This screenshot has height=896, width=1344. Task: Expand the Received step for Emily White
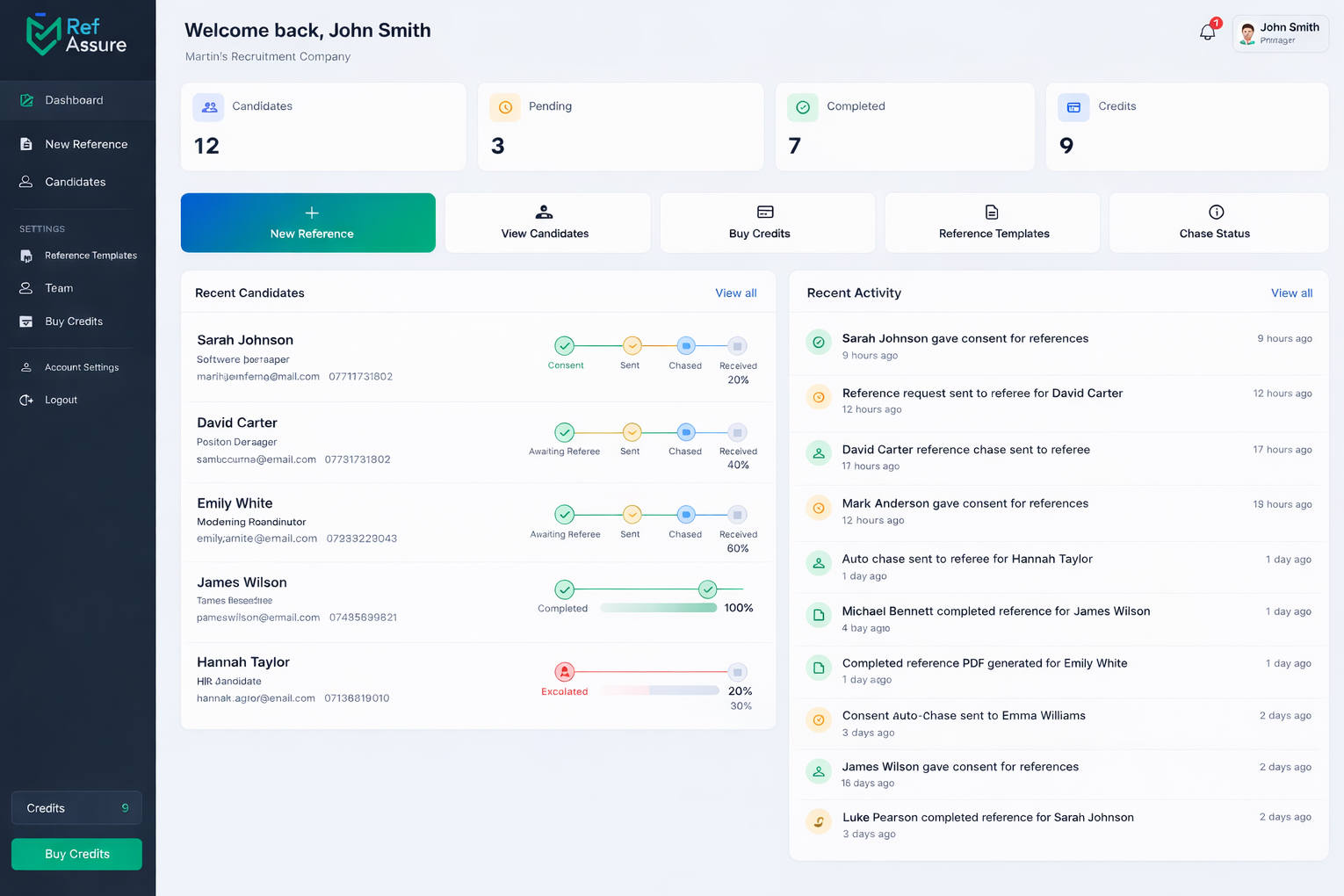pyautogui.click(x=737, y=516)
